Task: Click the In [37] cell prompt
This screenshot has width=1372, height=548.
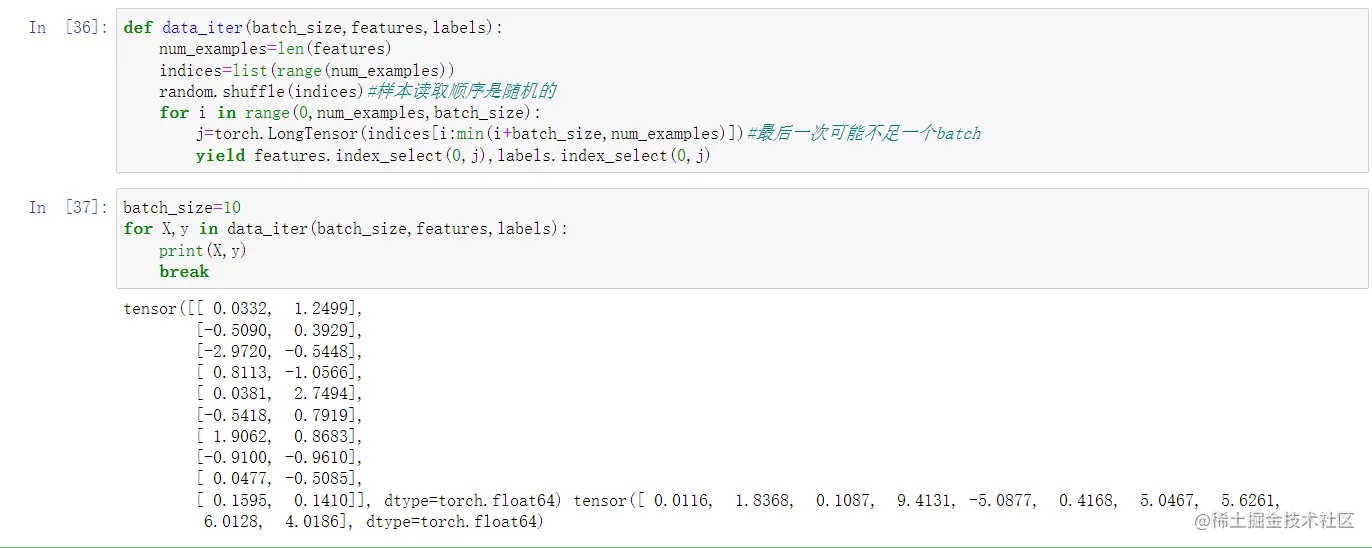Action: (66, 207)
